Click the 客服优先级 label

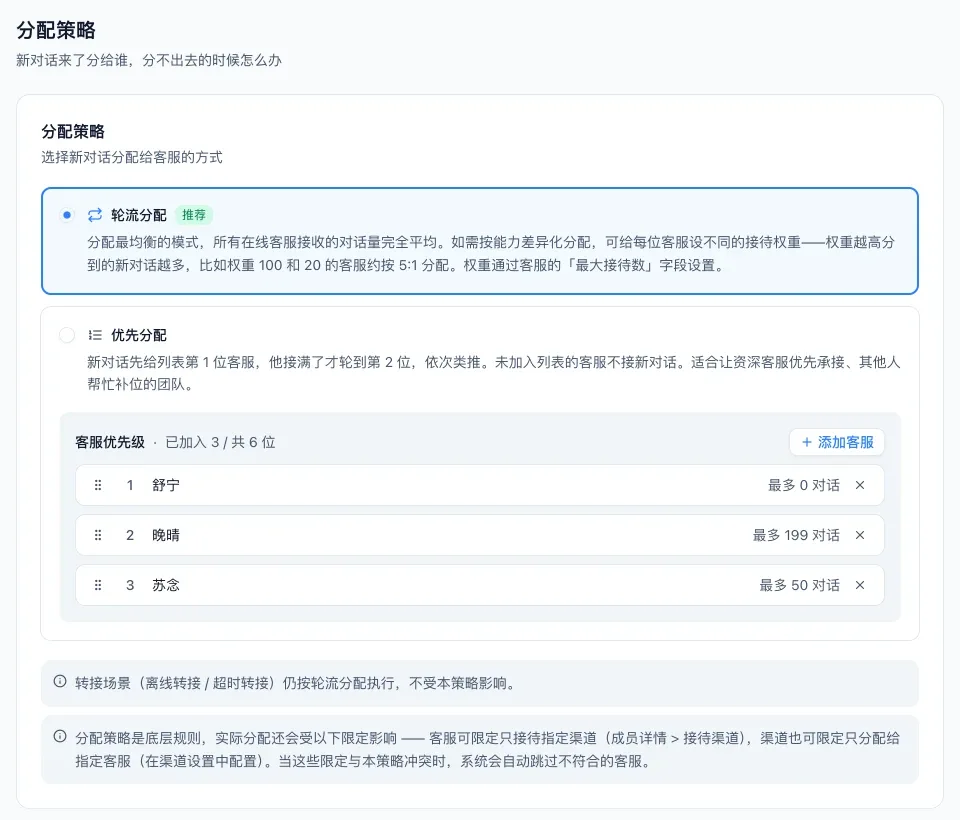pos(110,442)
